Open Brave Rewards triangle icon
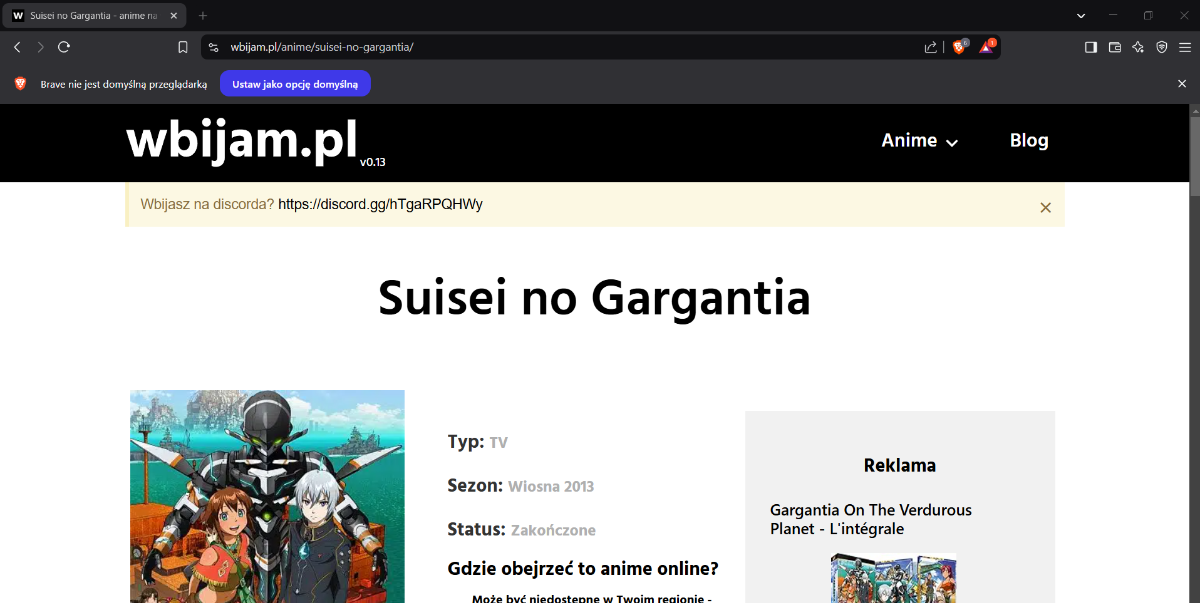This screenshot has width=1200, height=603. click(987, 47)
